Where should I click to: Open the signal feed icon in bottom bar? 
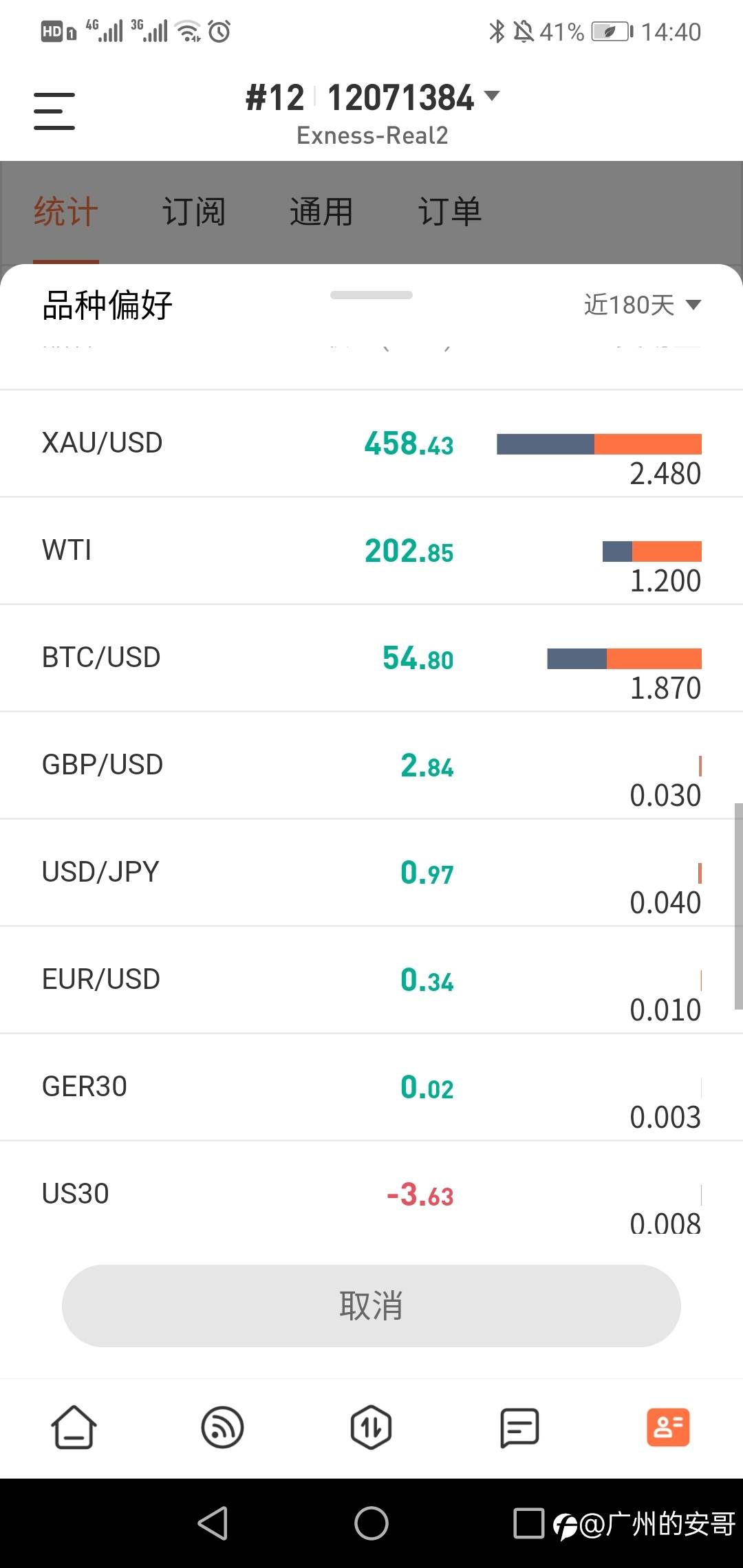pyautogui.click(x=222, y=1428)
